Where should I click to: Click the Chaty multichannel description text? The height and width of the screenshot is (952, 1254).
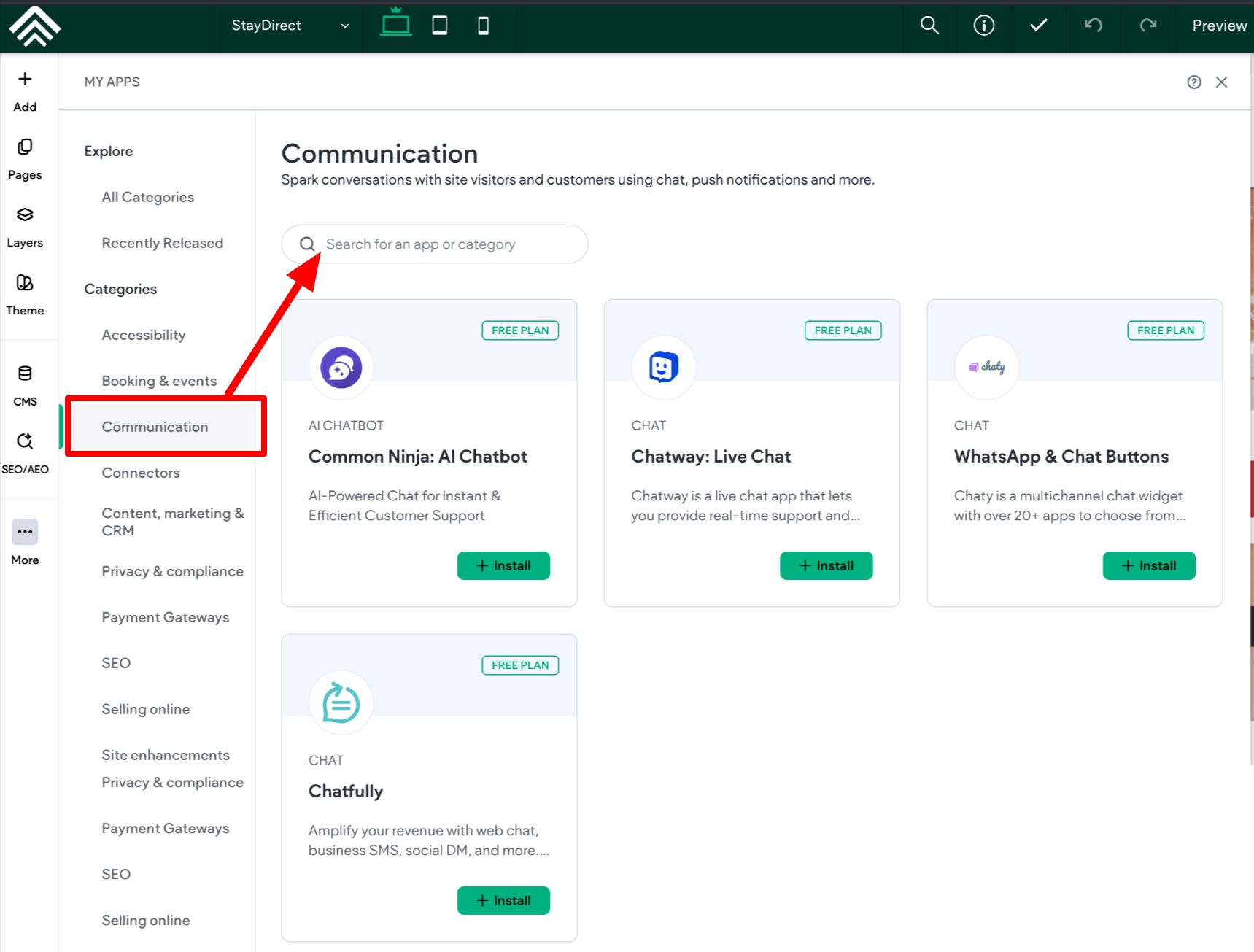click(x=1069, y=506)
